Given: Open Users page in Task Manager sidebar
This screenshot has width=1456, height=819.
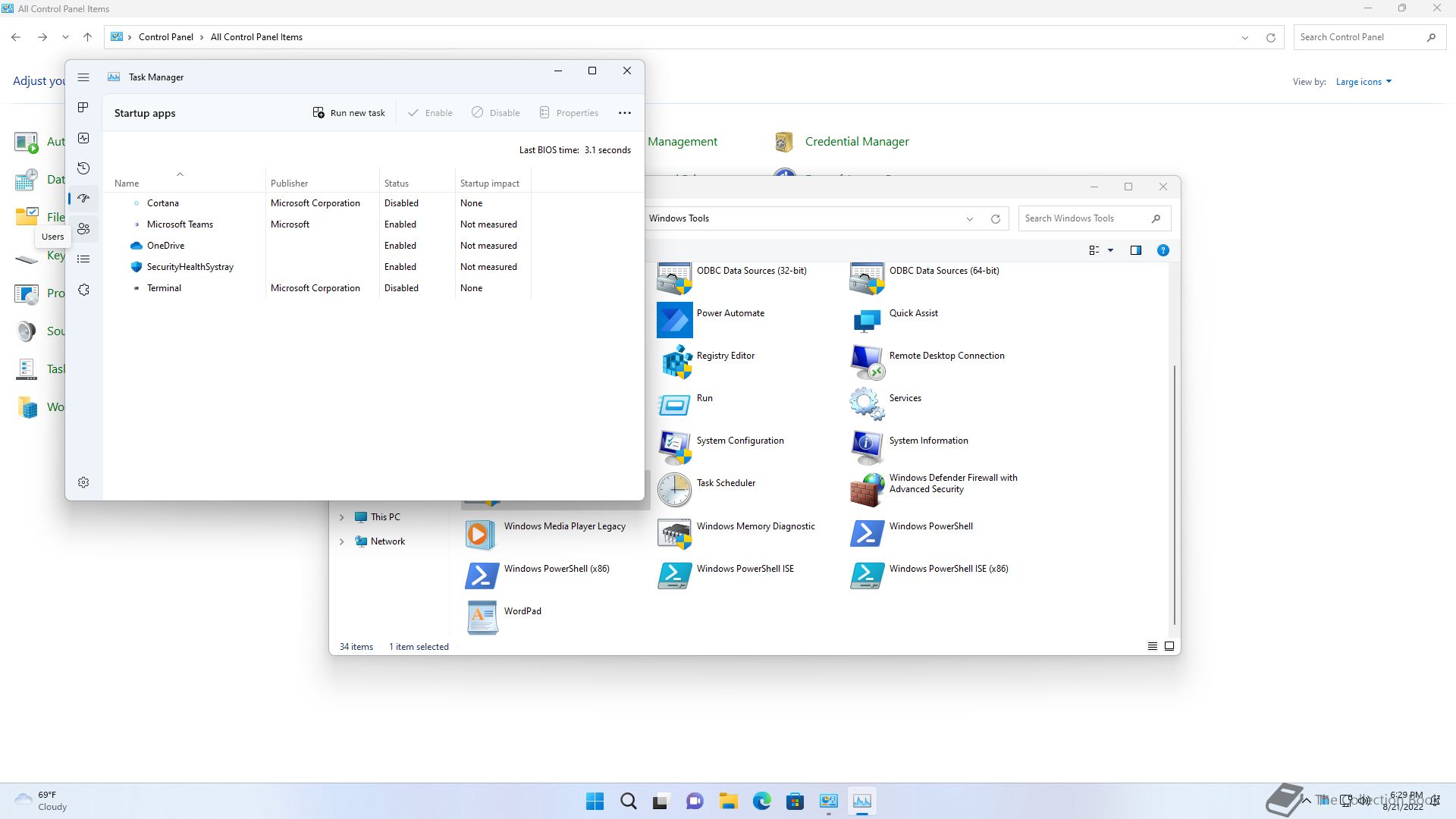Looking at the screenshot, I should [x=83, y=229].
